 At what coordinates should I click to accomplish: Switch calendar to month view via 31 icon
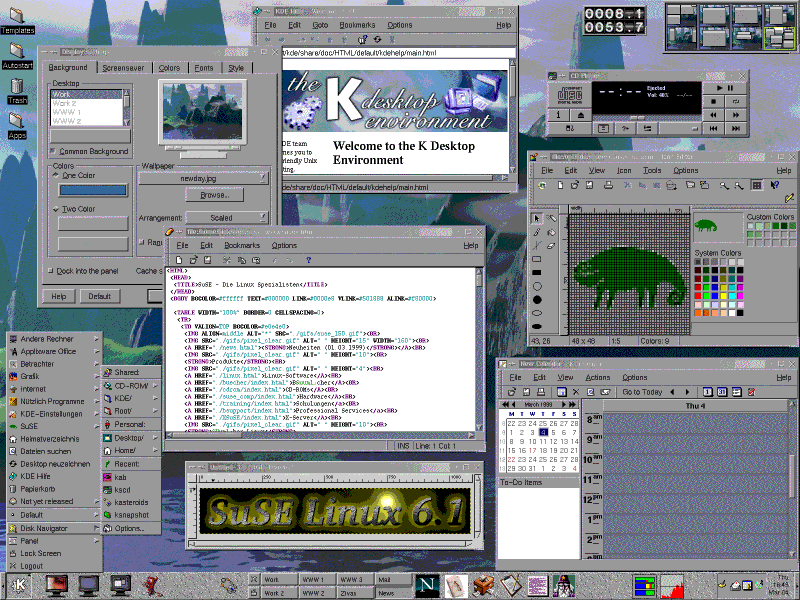point(722,391)
